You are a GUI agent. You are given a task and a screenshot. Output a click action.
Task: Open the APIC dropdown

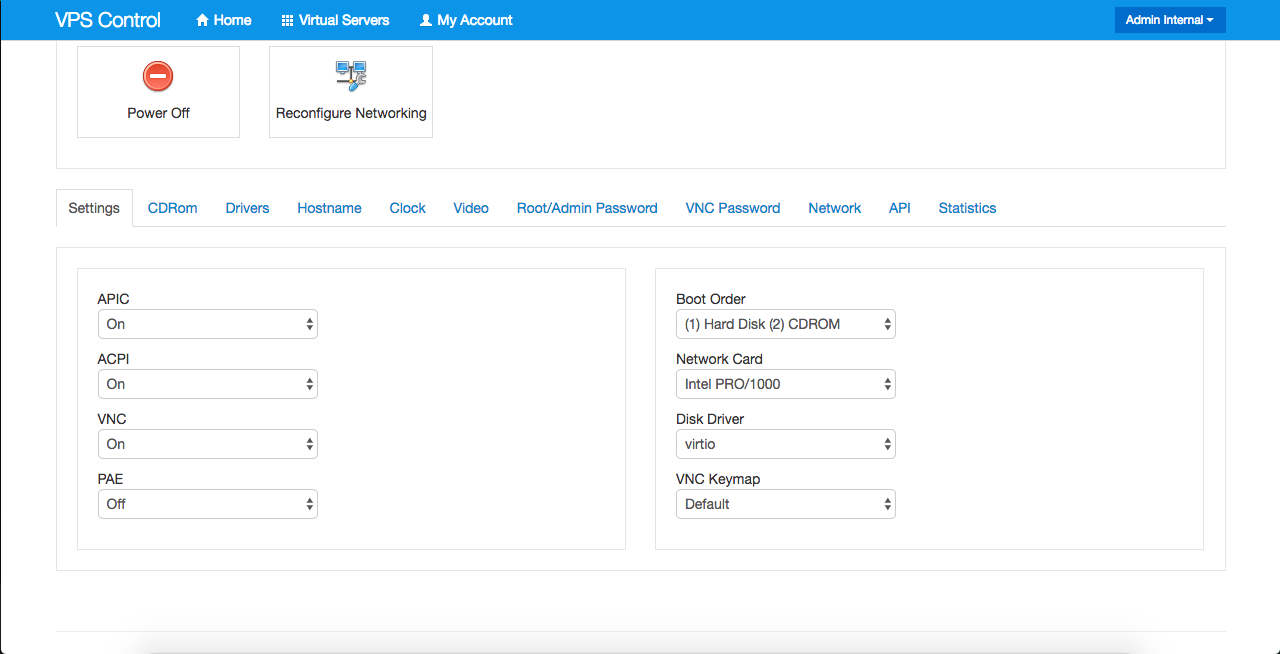click(208, 324)
